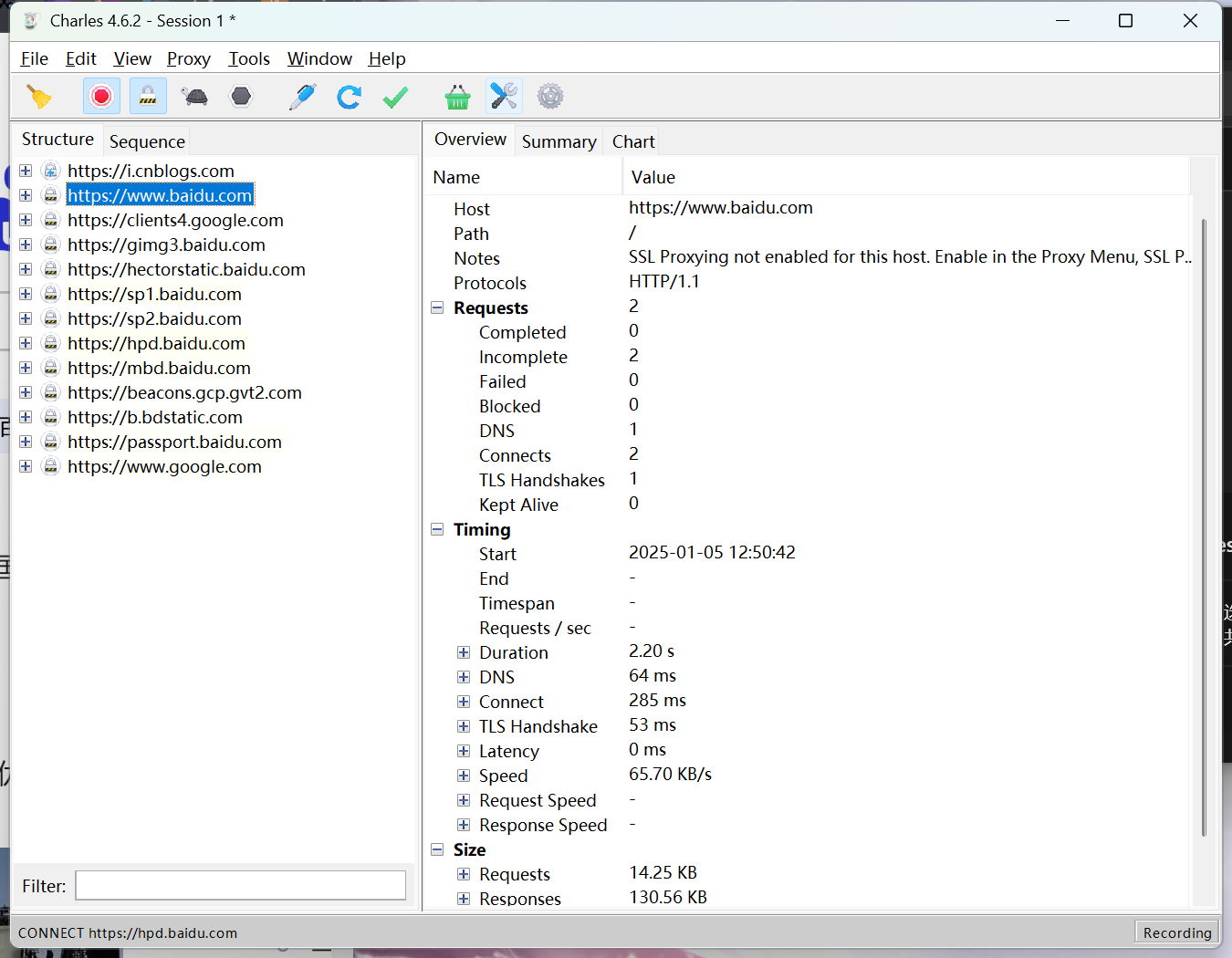Screen dimensions: 1232x958
Task: Click globe icon beside https://i.cnblogs.com
Action: click(x=51, y=171)
